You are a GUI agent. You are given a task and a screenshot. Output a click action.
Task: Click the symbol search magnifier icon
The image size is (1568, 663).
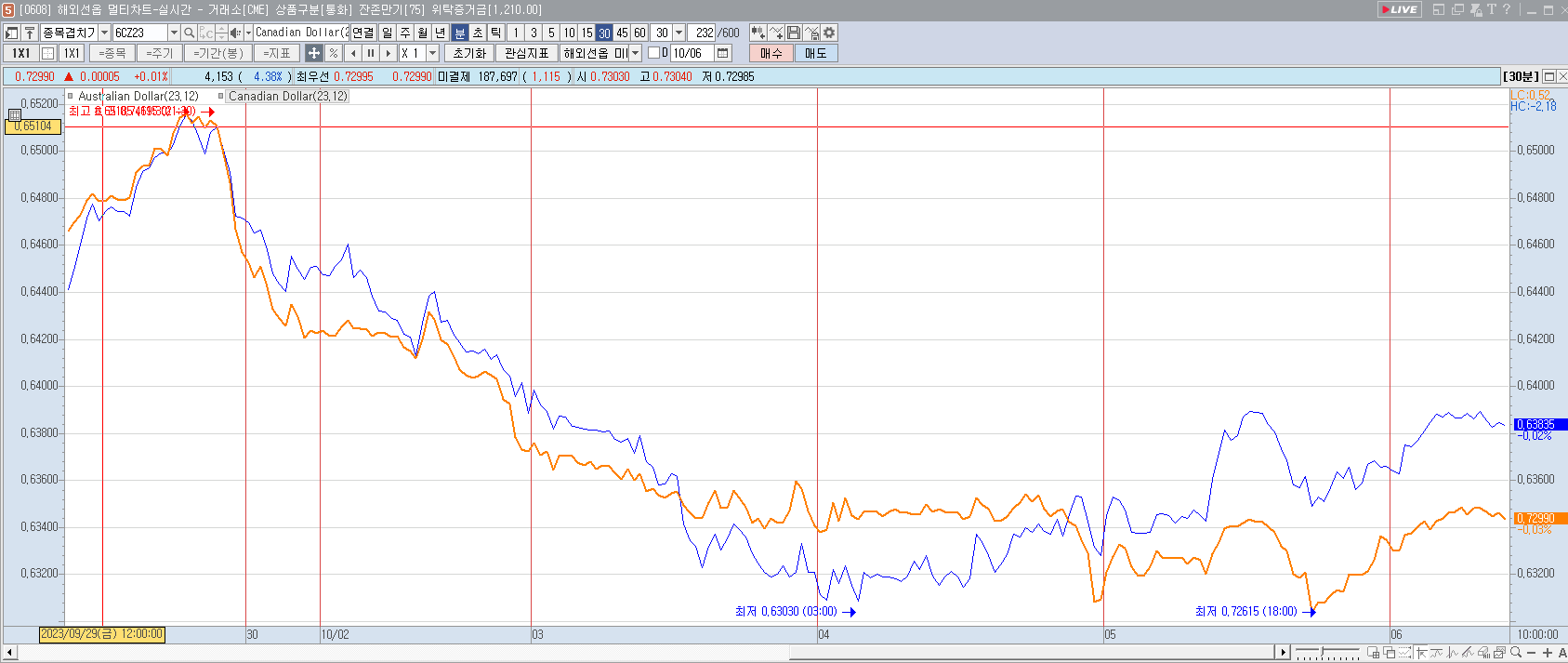coord(190,33)
